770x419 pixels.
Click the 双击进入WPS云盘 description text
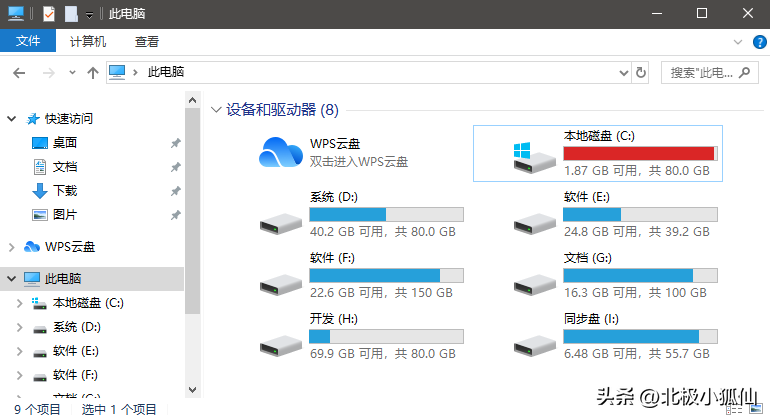(359, 162)
